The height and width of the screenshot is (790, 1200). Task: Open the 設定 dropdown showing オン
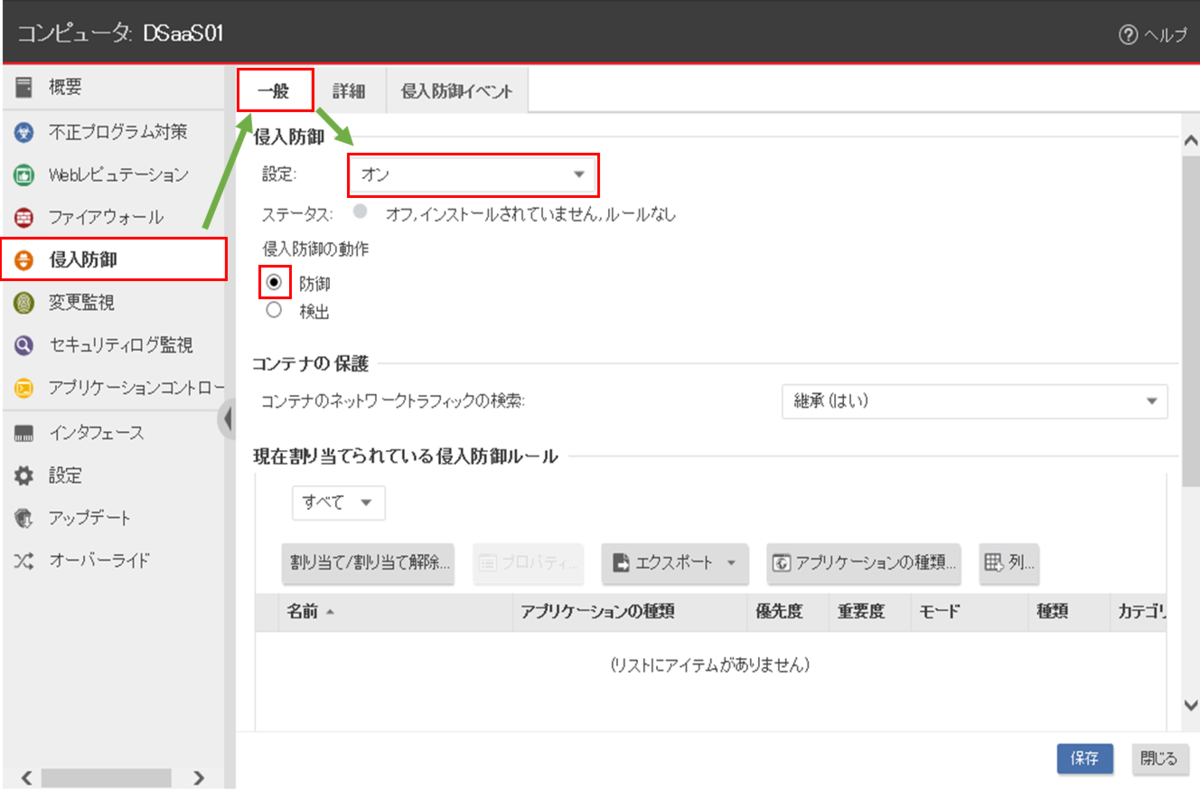pyautogui.click(x=472, y=174)
